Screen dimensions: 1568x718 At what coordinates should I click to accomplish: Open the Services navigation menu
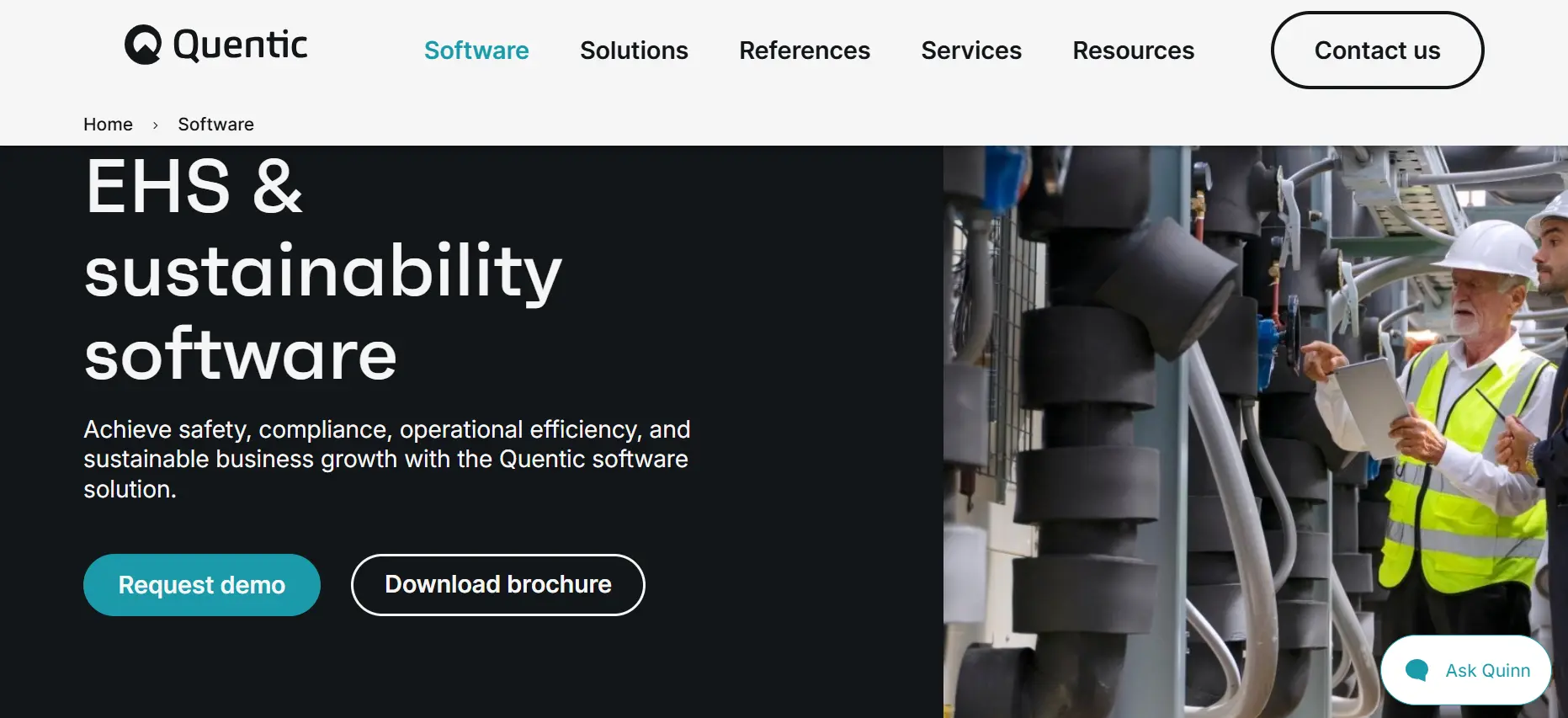pos(971,51)
